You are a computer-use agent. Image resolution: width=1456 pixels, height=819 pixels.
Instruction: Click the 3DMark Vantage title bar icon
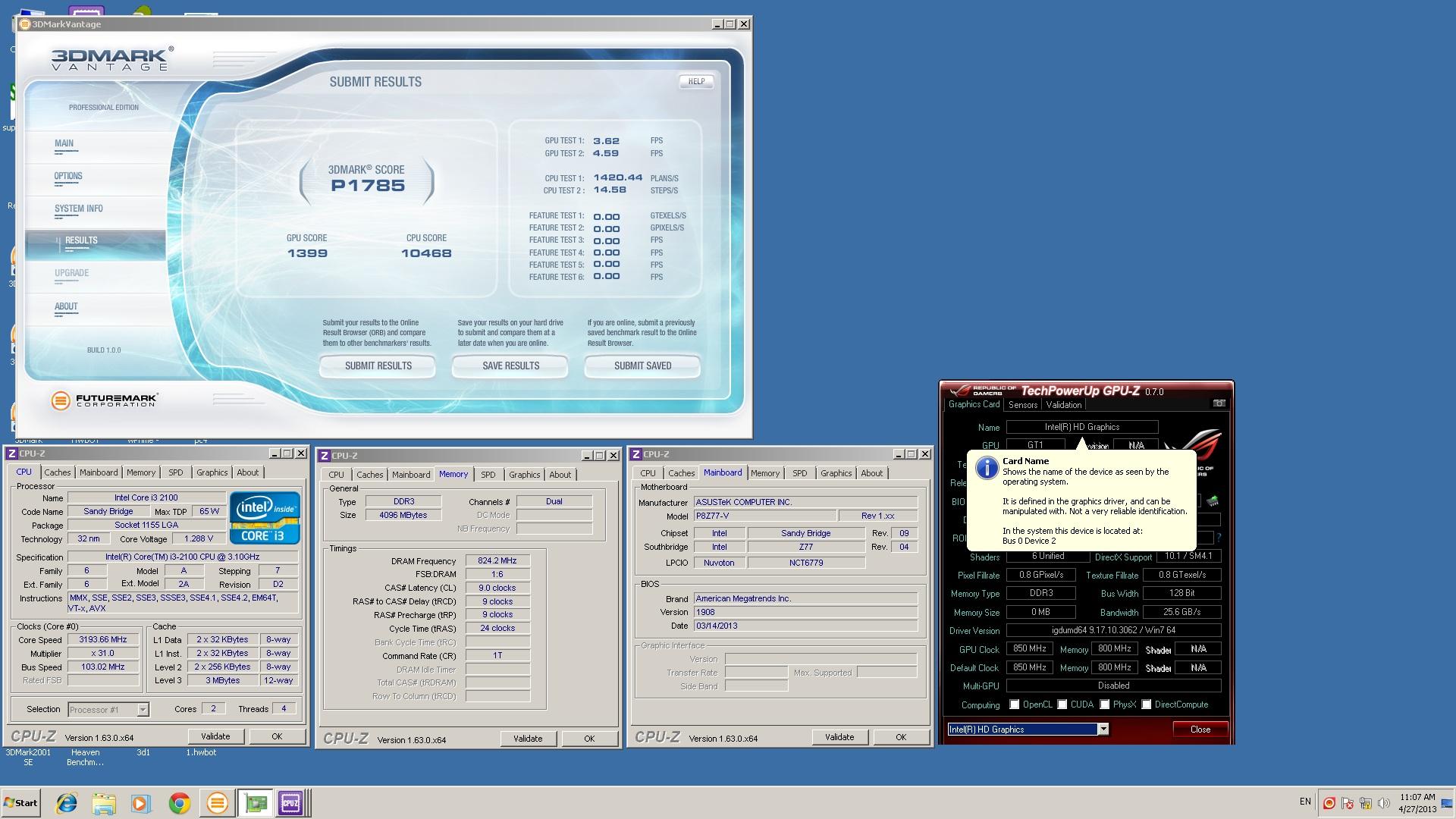pyautogui.click(x=24, y=24)
